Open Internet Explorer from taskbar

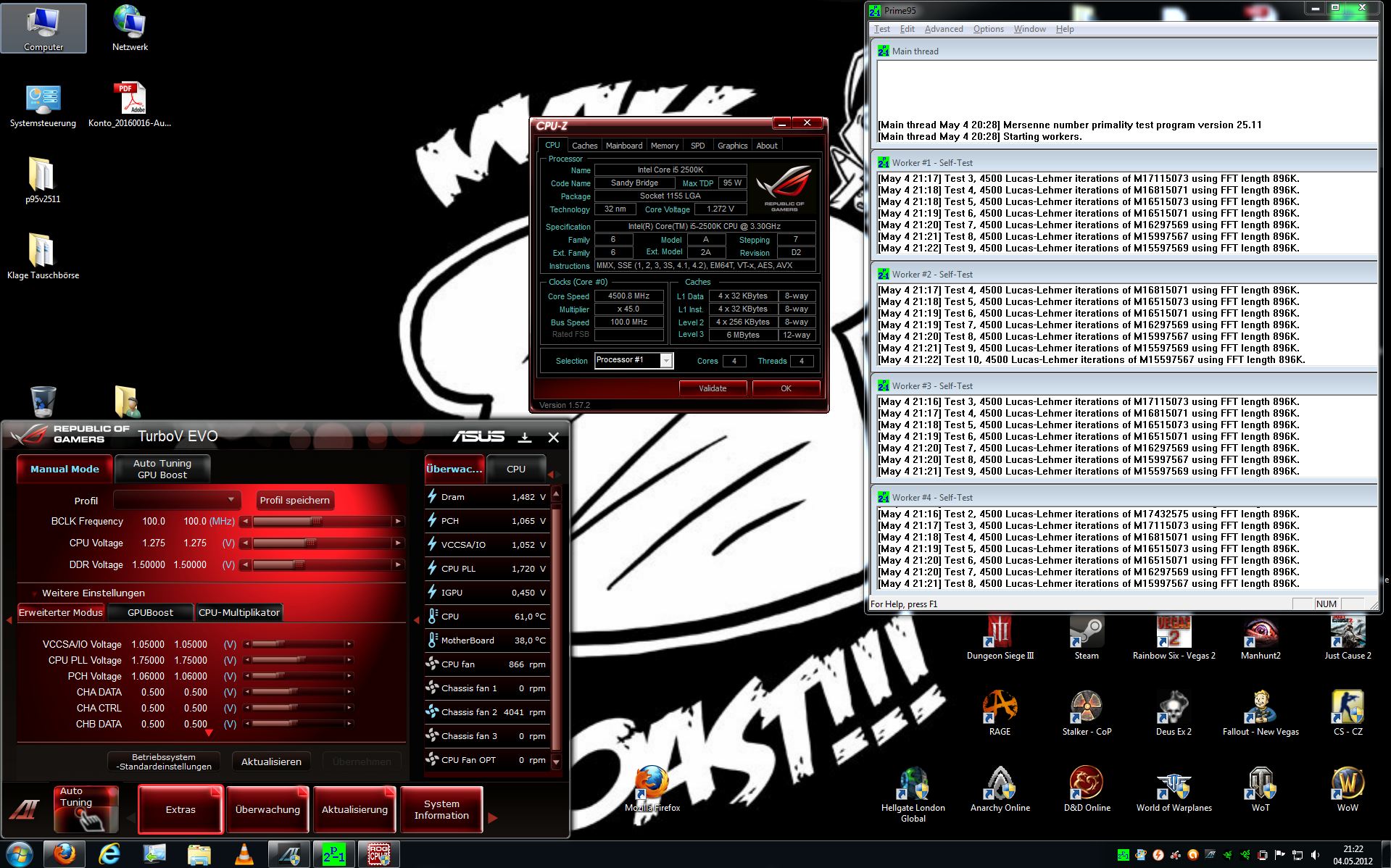coord(109,854)
